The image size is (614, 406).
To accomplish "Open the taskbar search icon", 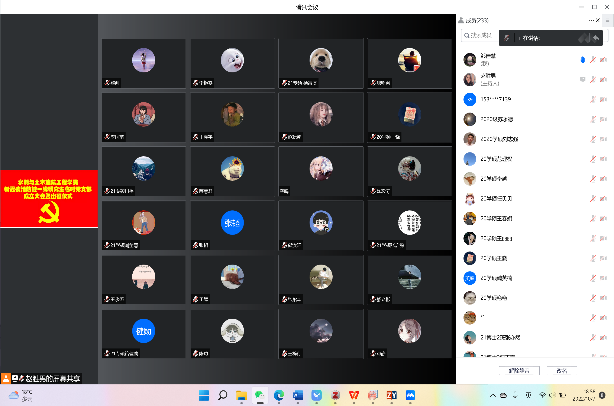I will click(223, 395).
